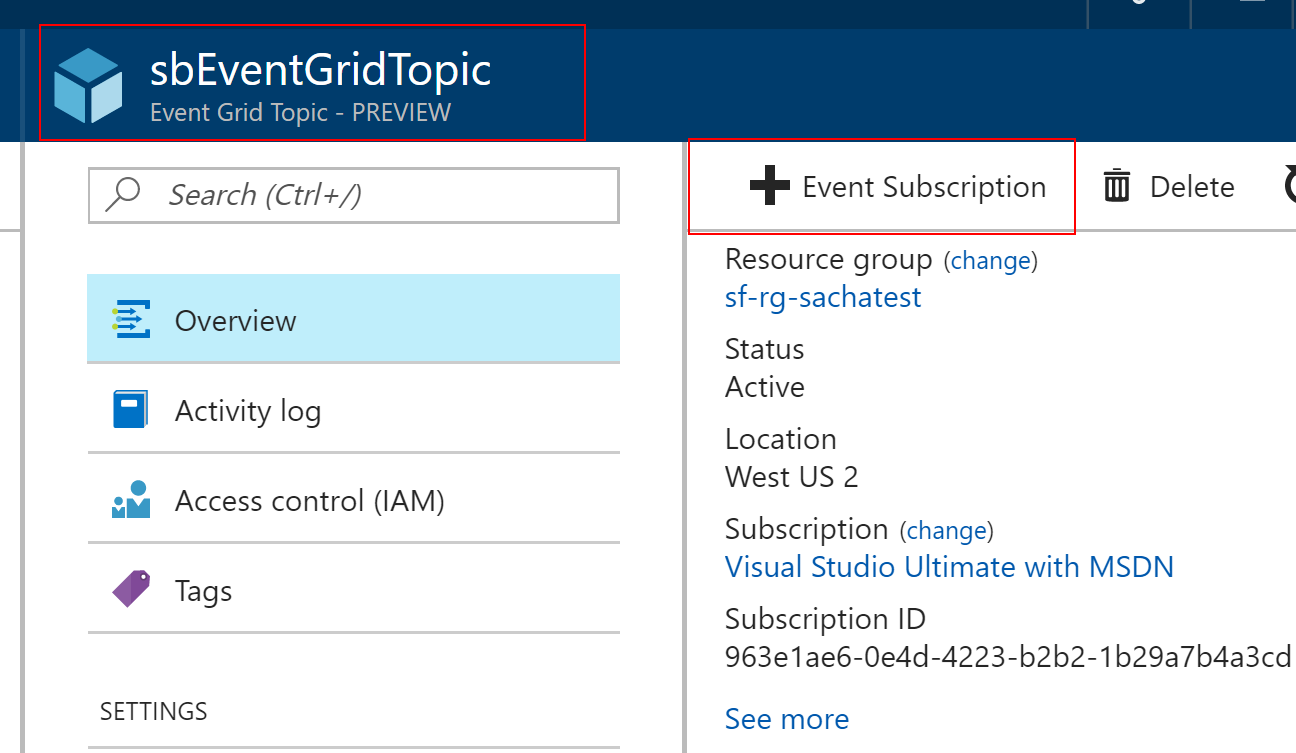Click the trash can Delete icon
1296x753 pixels.
coord(1116,186)
